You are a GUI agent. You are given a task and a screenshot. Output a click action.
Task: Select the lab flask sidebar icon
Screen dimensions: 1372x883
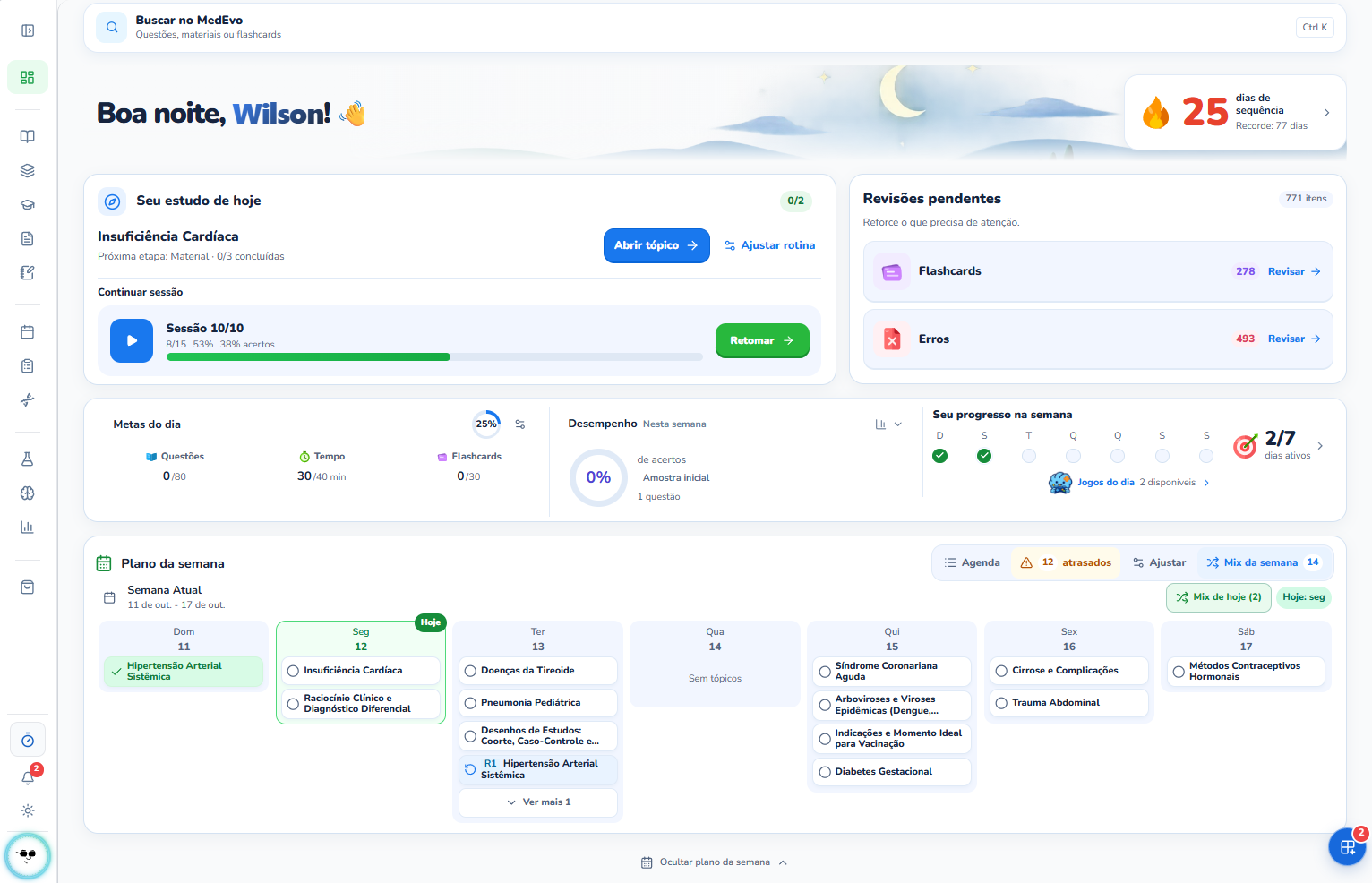(28, 459)
